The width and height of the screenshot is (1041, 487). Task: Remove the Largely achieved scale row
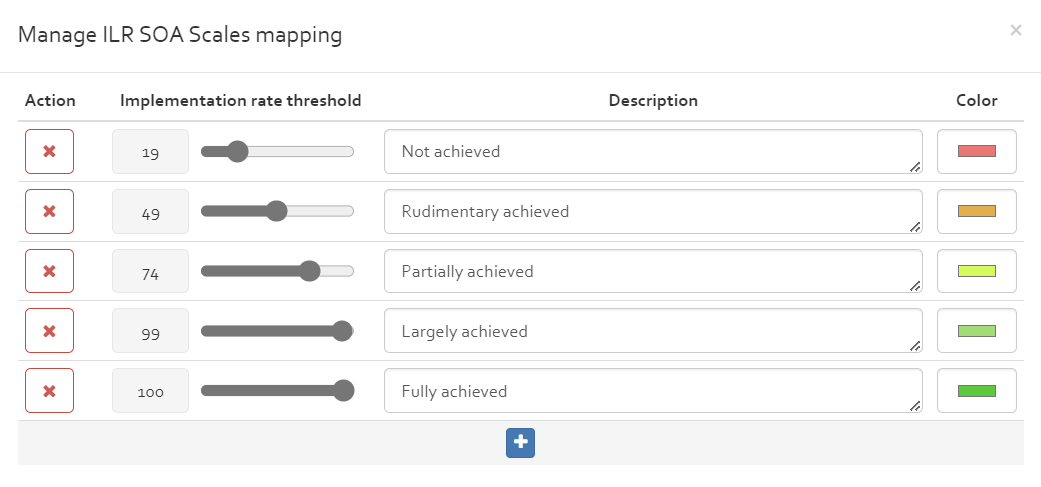pos(49,330)
